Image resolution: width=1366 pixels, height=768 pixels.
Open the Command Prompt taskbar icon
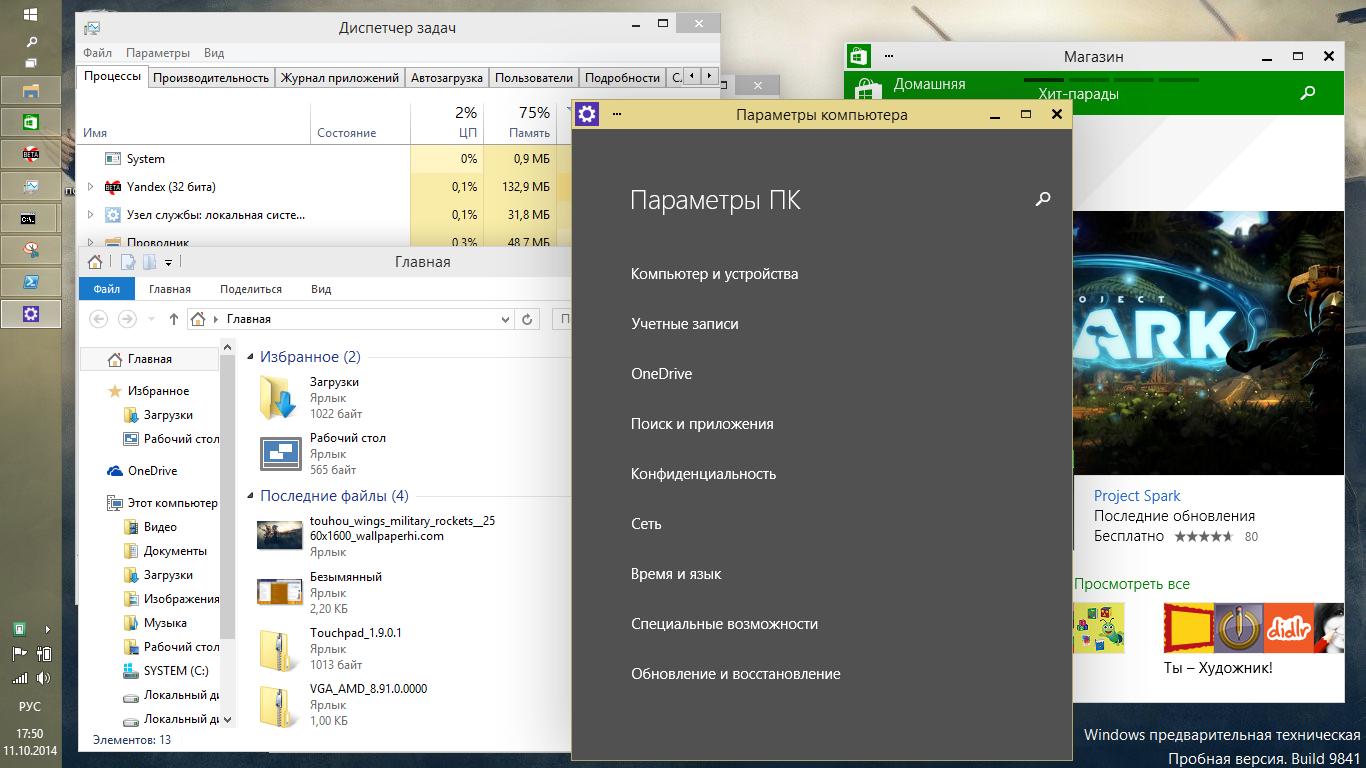[31, 217]
